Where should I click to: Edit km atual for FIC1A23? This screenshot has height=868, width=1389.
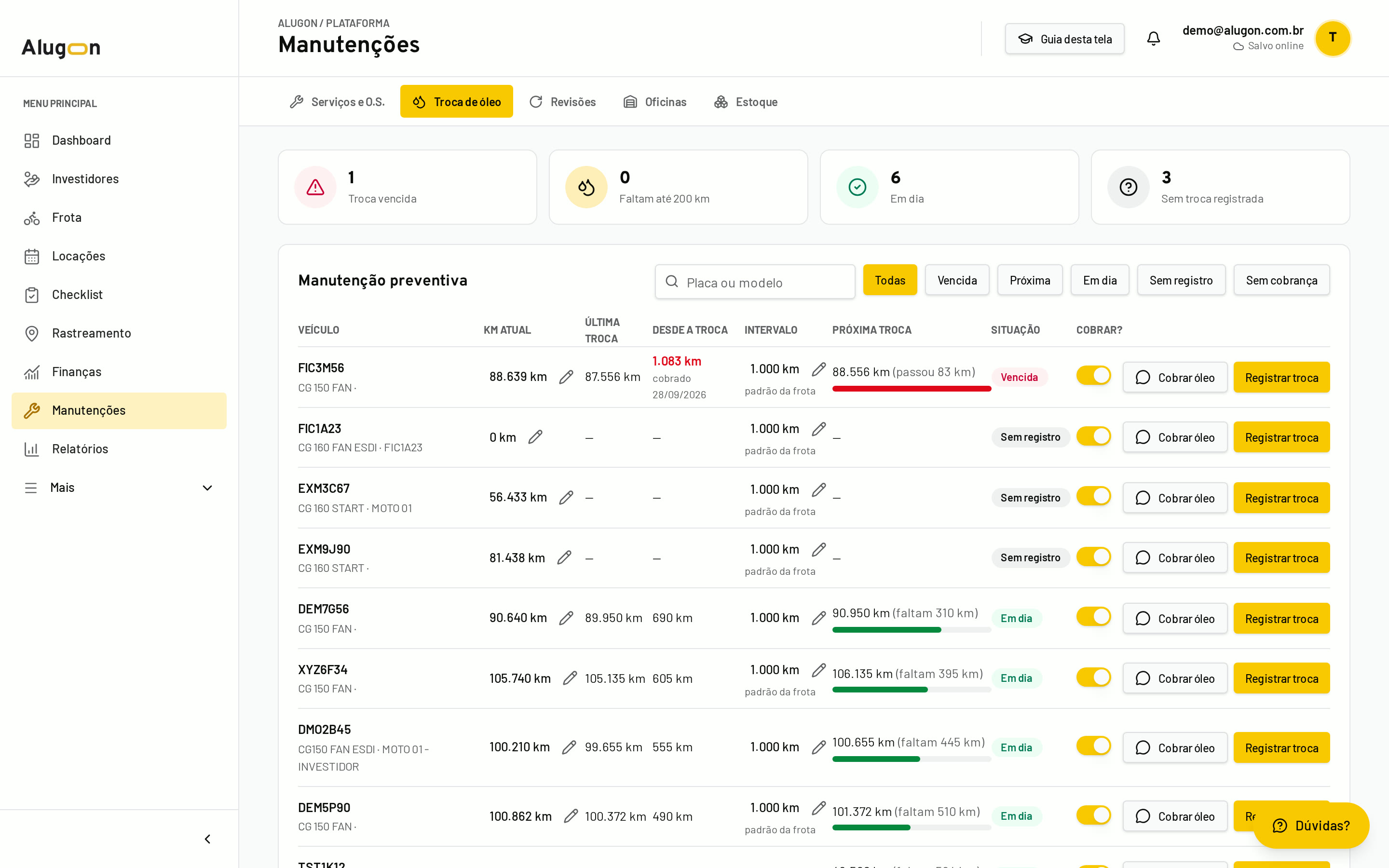click(x=535, y=437)
